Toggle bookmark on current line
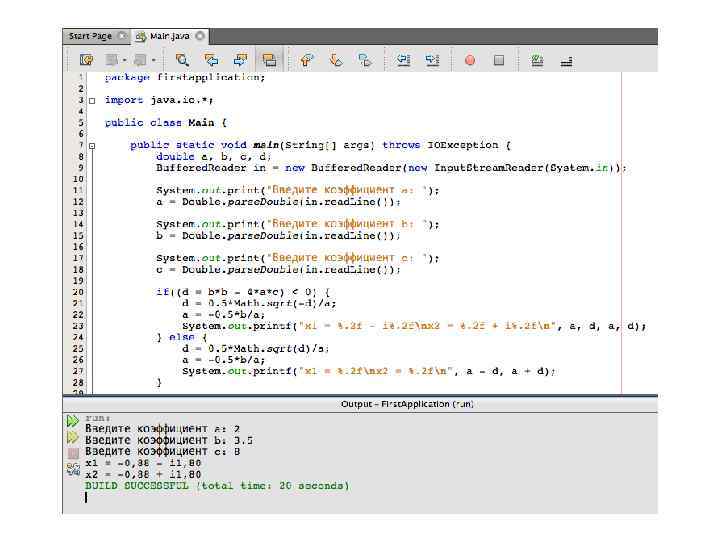Image resolution: width=720 pixels, height=540 pixels. point(365,60)
